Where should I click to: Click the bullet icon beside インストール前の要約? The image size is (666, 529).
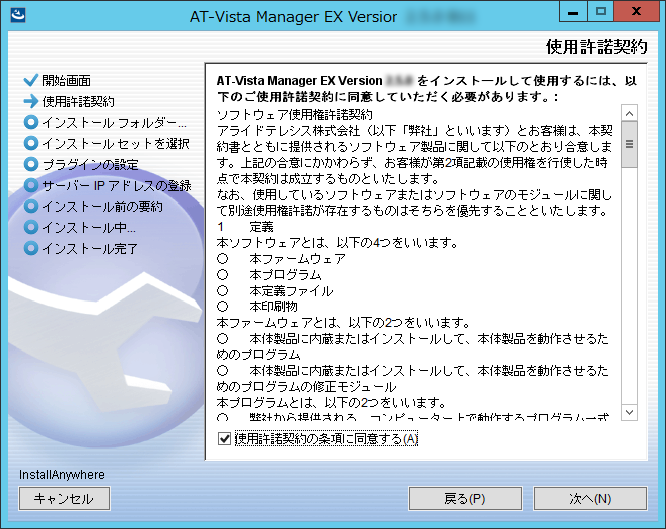[30, 206]
